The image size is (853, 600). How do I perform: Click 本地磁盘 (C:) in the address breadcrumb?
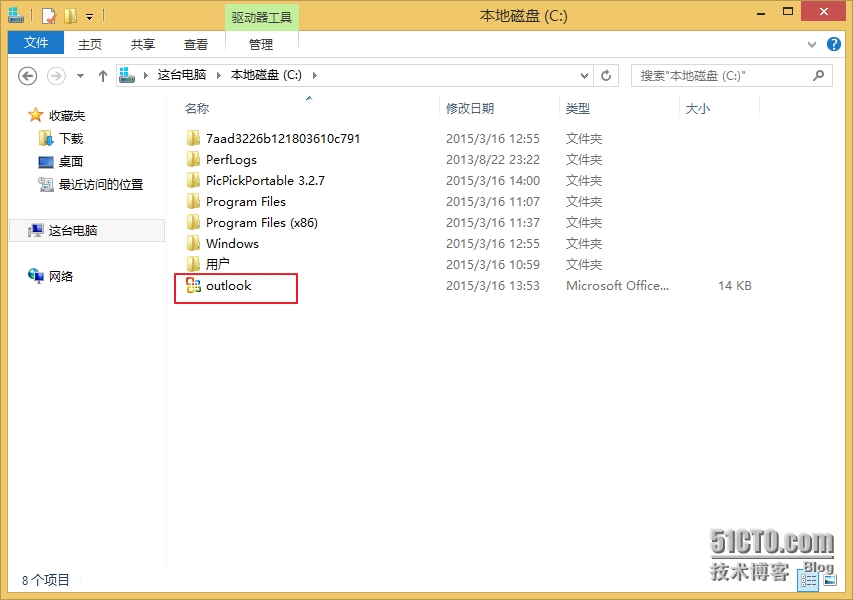click(267, 75)
